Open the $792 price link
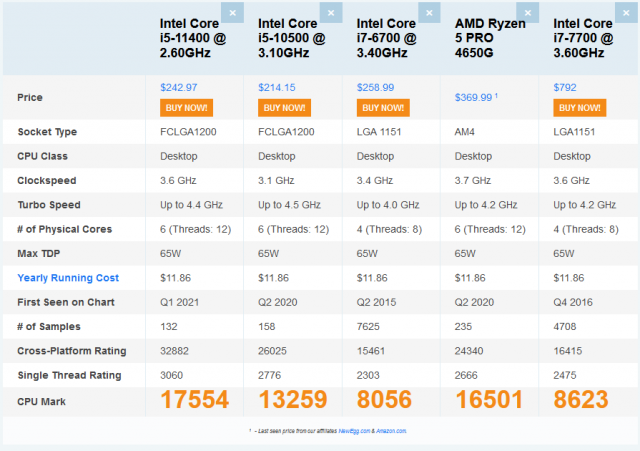The height and width of the screenshot is (451, 640). [x=564, y=87]
